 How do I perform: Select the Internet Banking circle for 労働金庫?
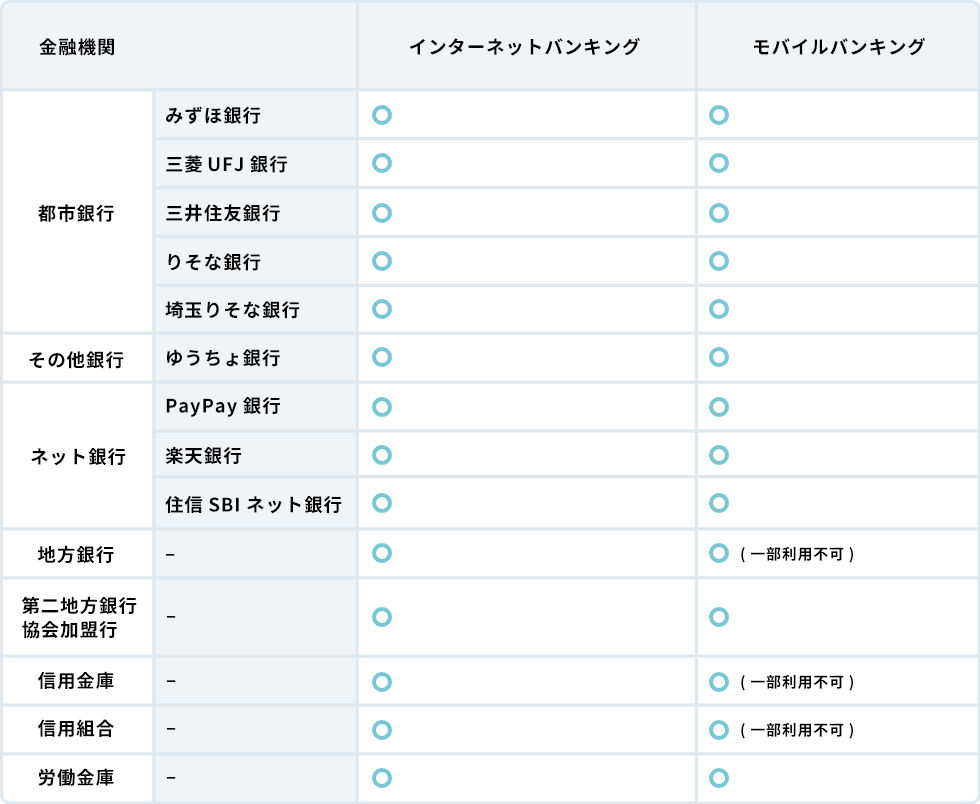381,777
